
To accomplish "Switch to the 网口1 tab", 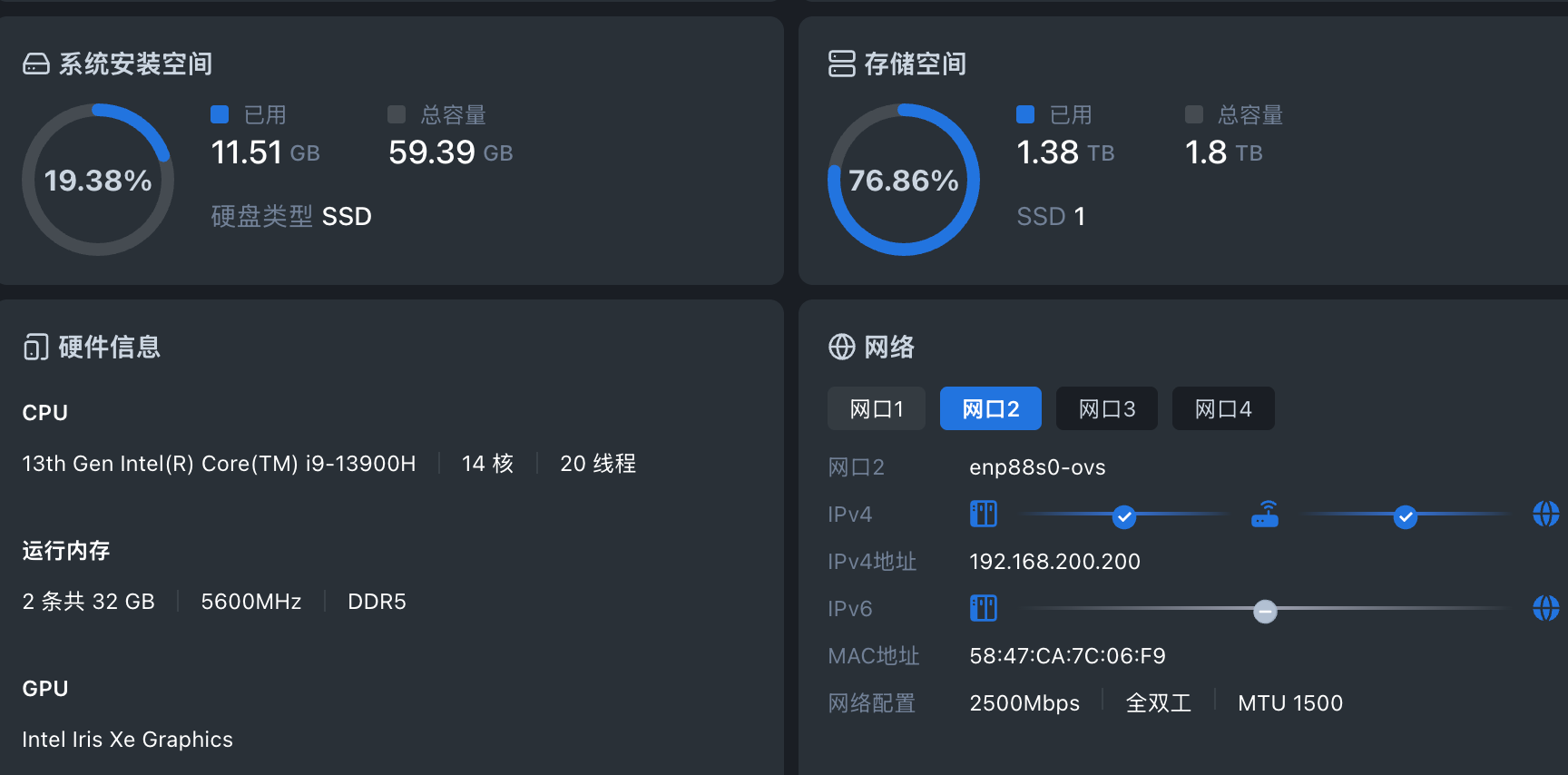I will pyautogui.click(x=877, y=408).
